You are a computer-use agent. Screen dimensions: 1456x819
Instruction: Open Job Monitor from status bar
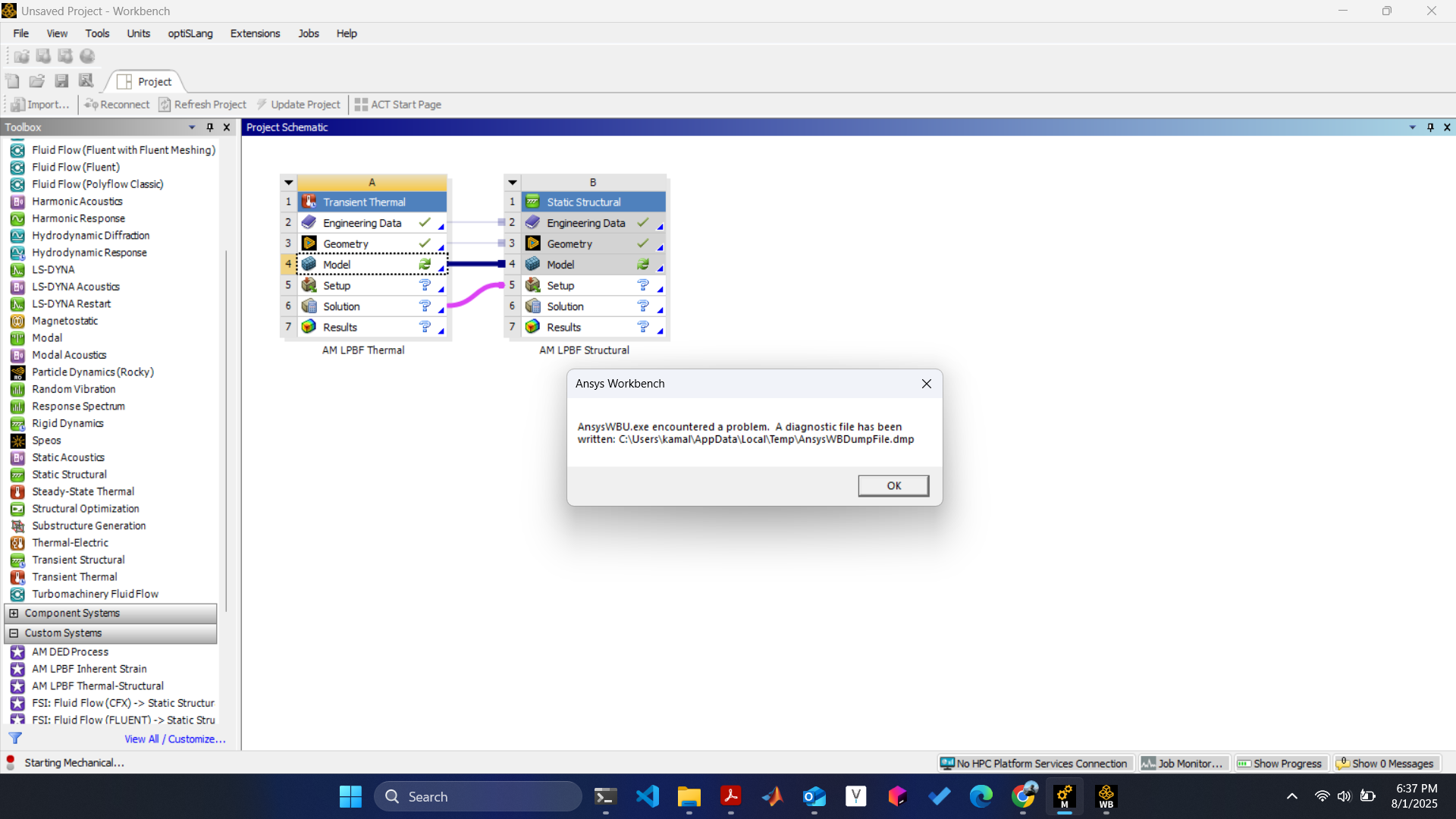(x=1183, y=764)
